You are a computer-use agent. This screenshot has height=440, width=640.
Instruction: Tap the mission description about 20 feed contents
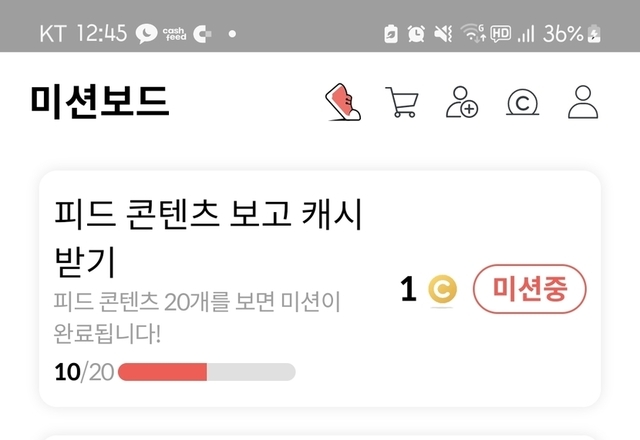(x=196, y=315)
